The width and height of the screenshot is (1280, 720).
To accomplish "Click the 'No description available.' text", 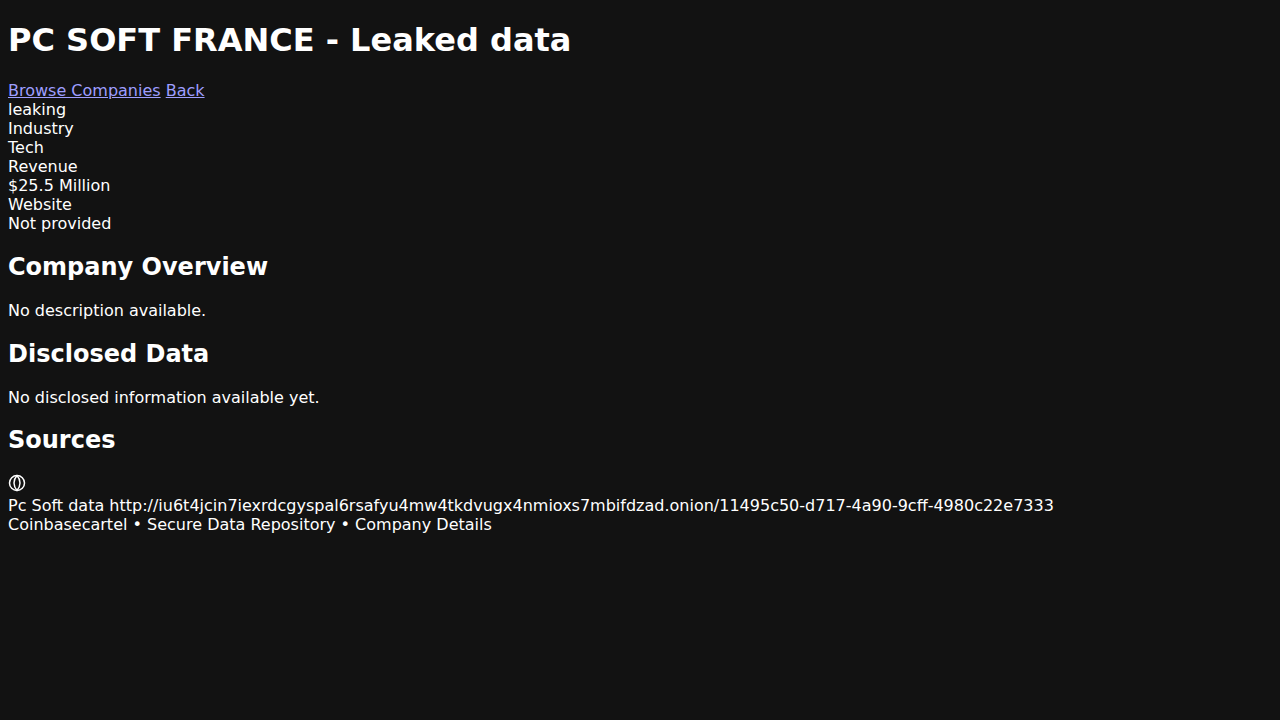I will 107,310.
